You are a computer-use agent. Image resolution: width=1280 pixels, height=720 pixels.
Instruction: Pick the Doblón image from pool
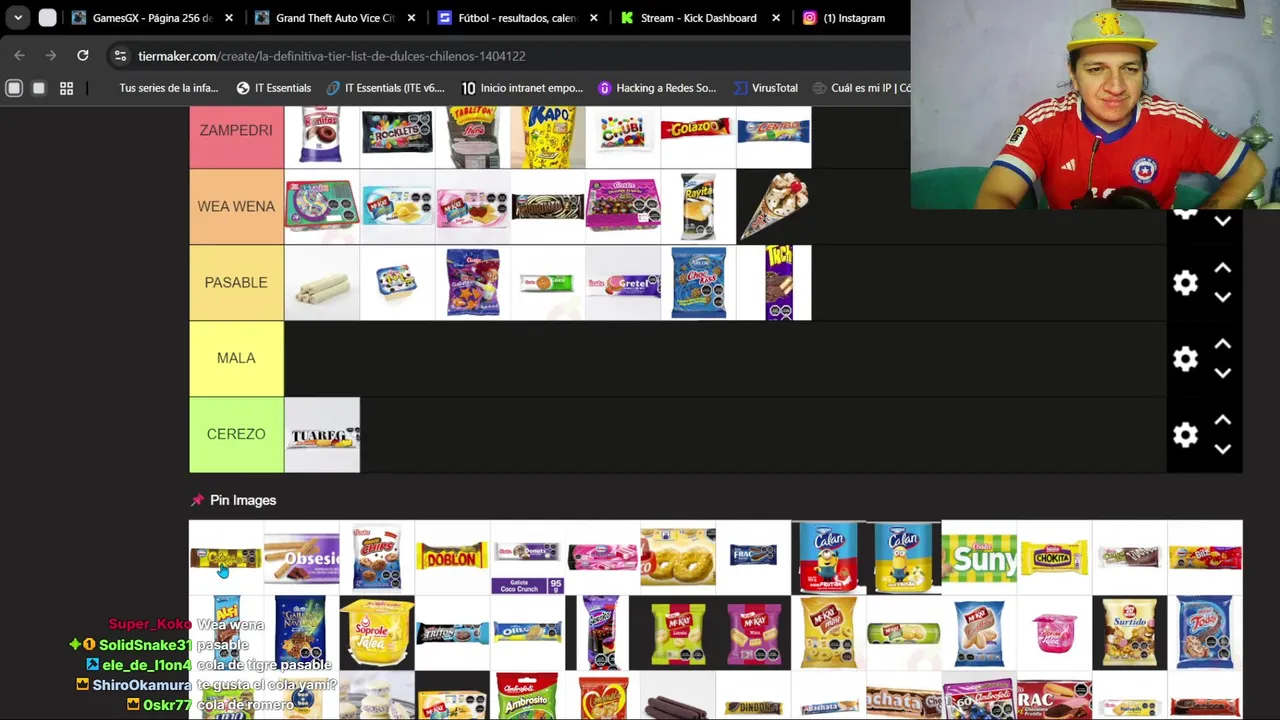point(452,558)
